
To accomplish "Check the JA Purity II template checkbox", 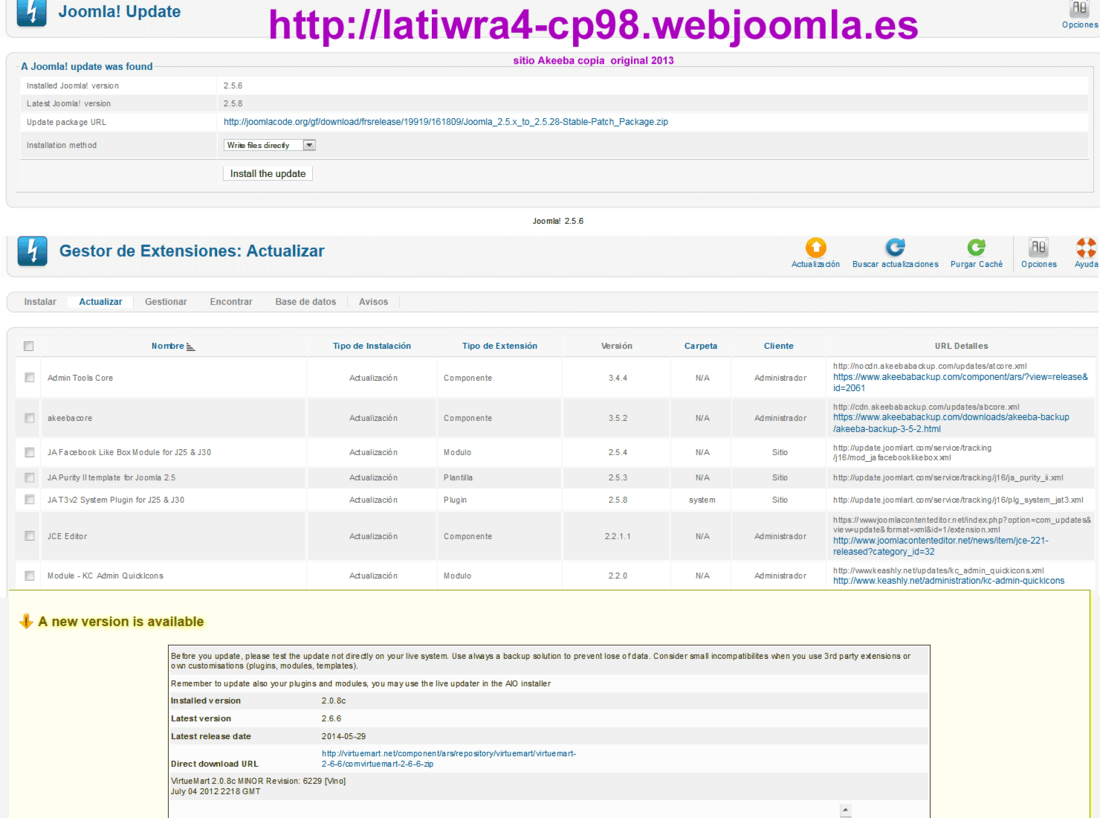I will [x=29, y=478].
